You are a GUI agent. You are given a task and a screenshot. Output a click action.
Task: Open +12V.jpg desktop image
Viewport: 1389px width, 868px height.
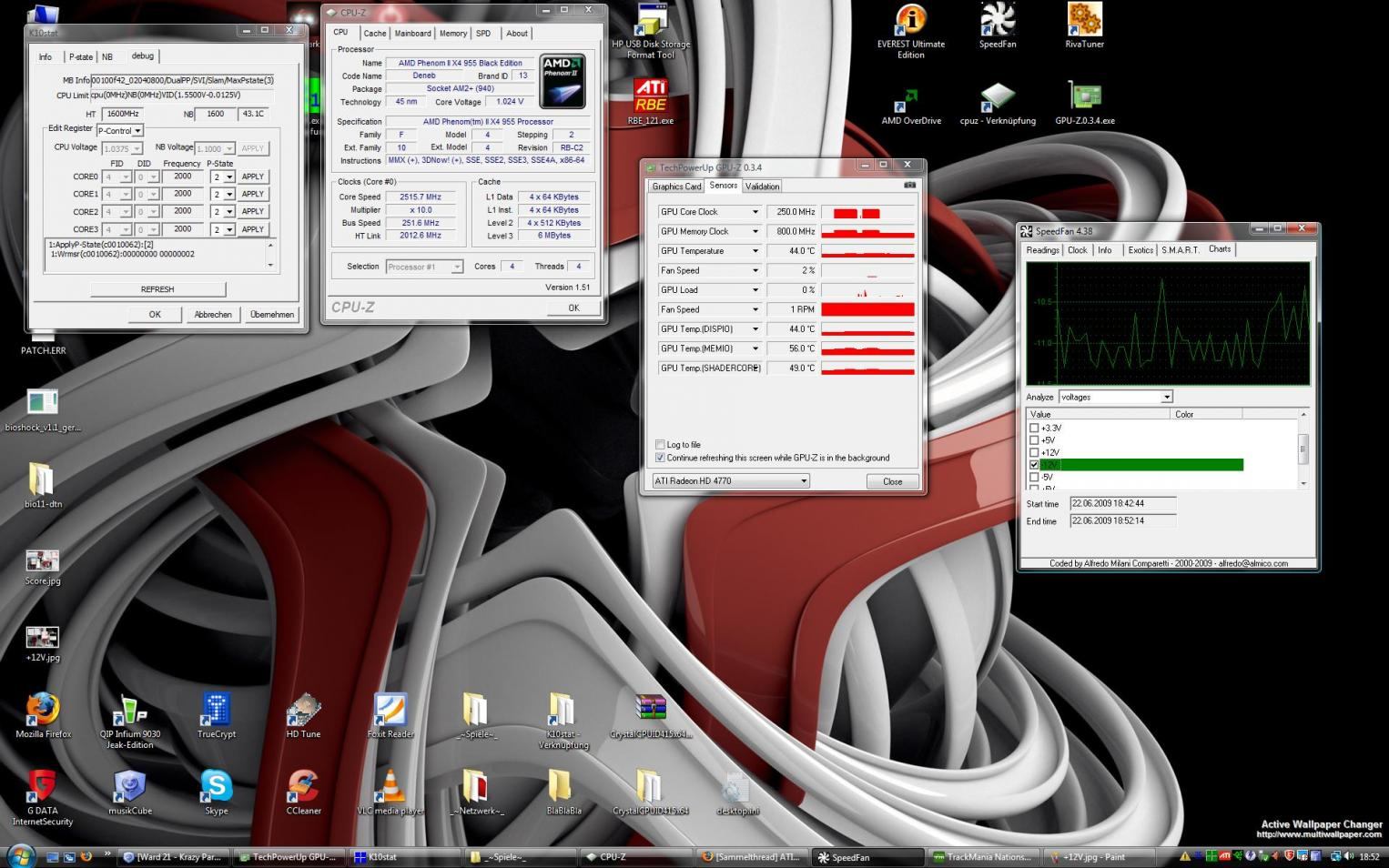pos(43,644)
